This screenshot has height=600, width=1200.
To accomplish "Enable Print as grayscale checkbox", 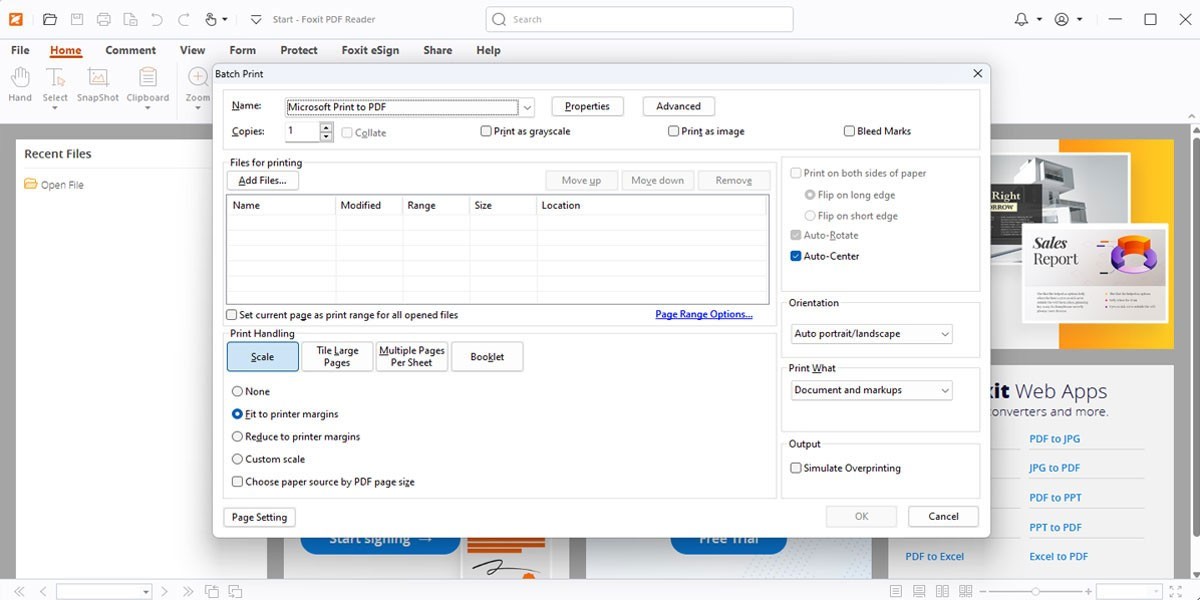I will pos(486,131).
